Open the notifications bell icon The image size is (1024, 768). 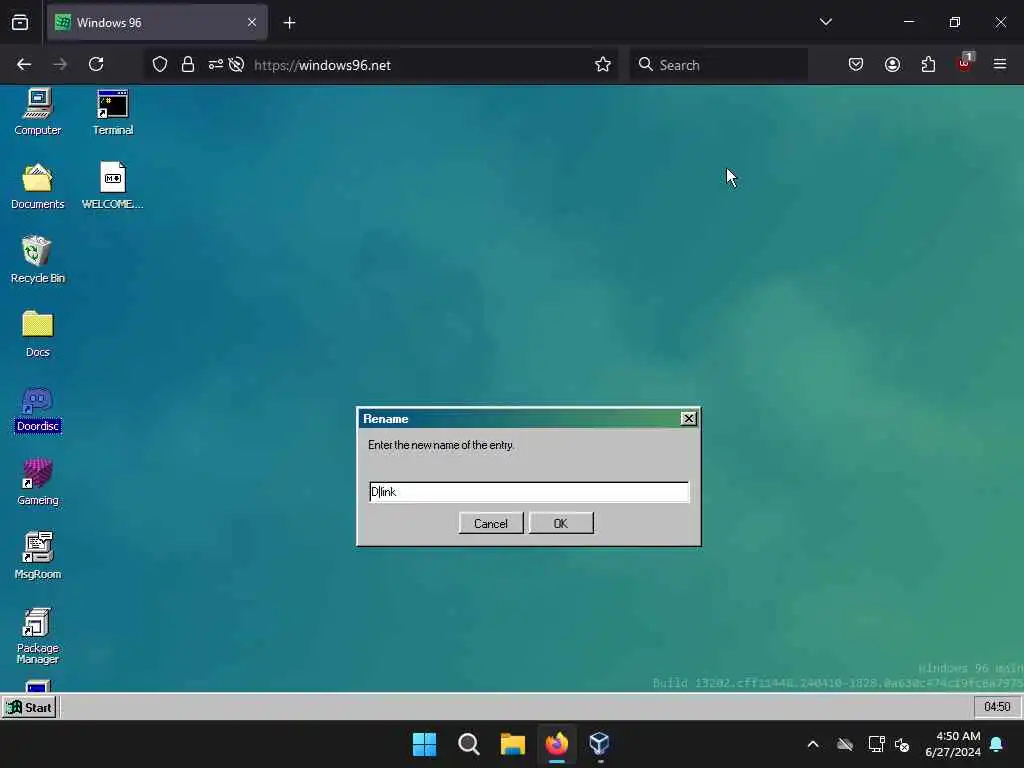click(x=997, y=744)
